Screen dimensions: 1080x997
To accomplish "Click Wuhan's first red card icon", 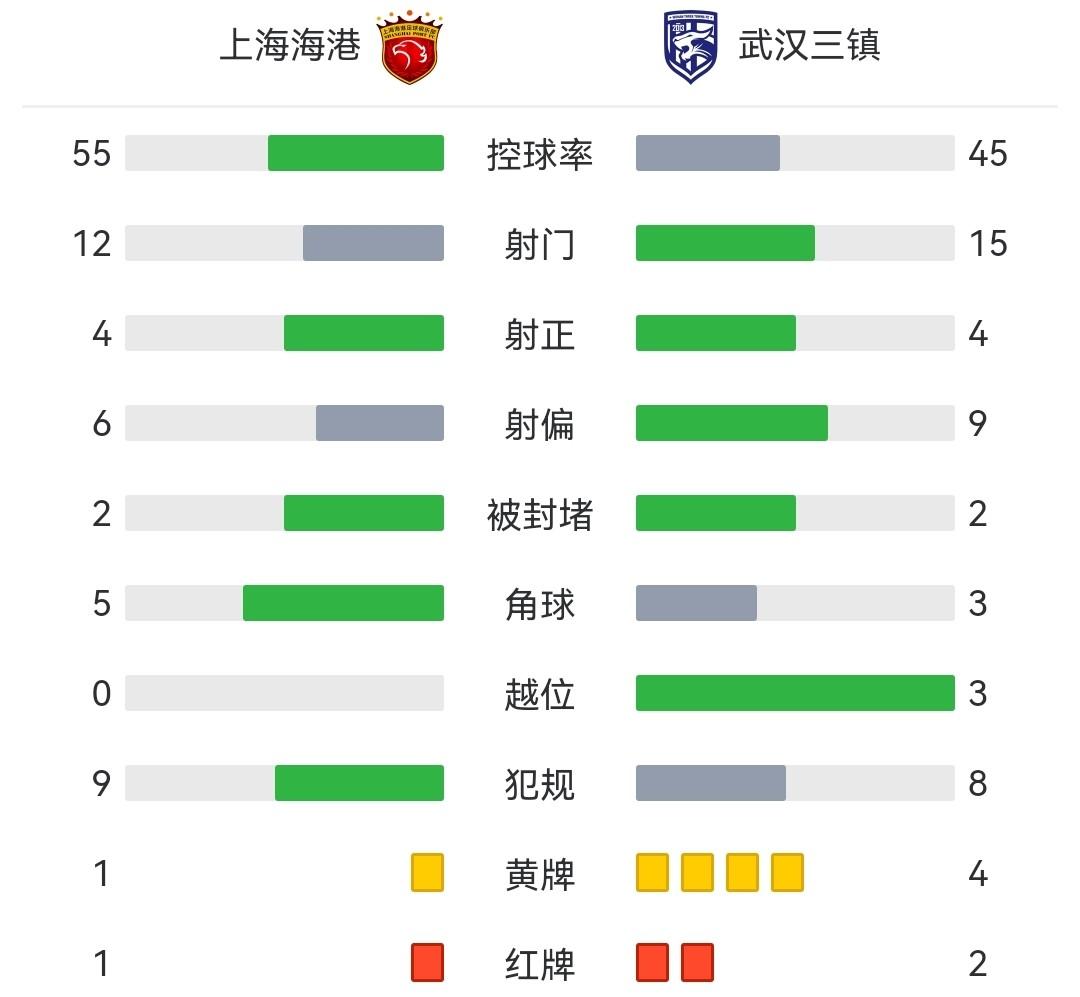I will coord(652,963).
